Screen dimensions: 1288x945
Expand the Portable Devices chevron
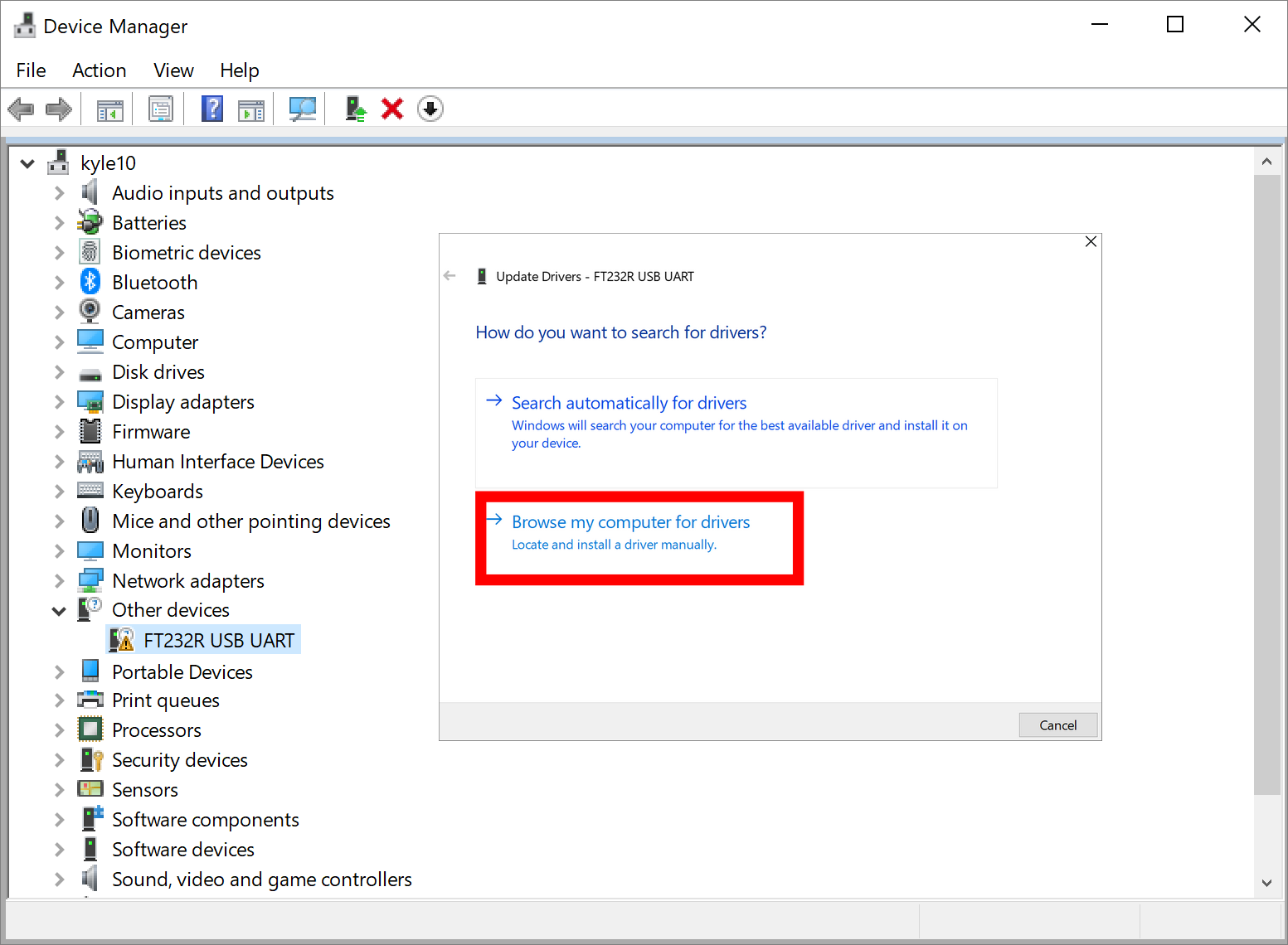(x=59, y=672)
